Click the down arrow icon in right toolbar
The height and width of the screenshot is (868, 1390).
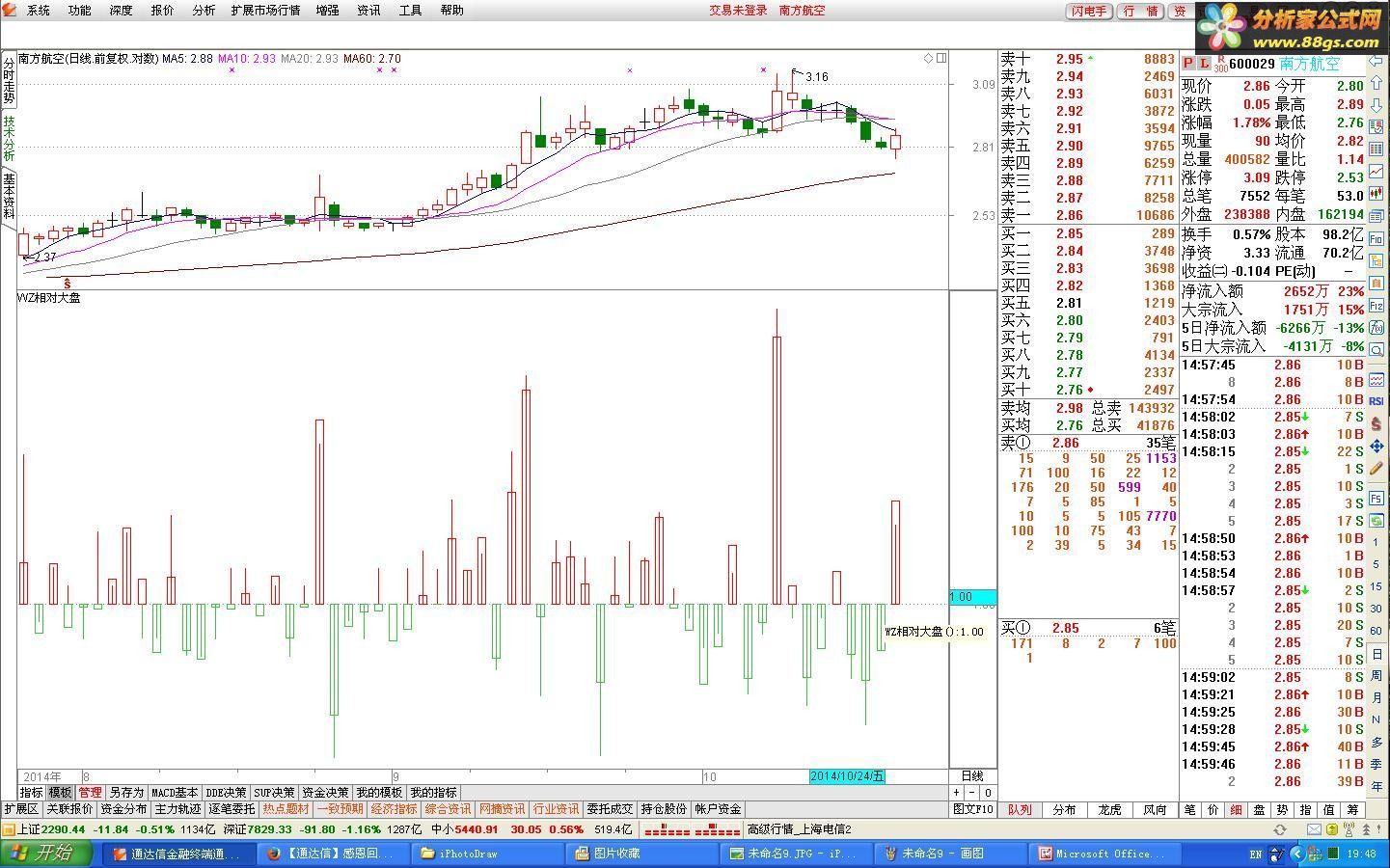tap(1376, 106)
